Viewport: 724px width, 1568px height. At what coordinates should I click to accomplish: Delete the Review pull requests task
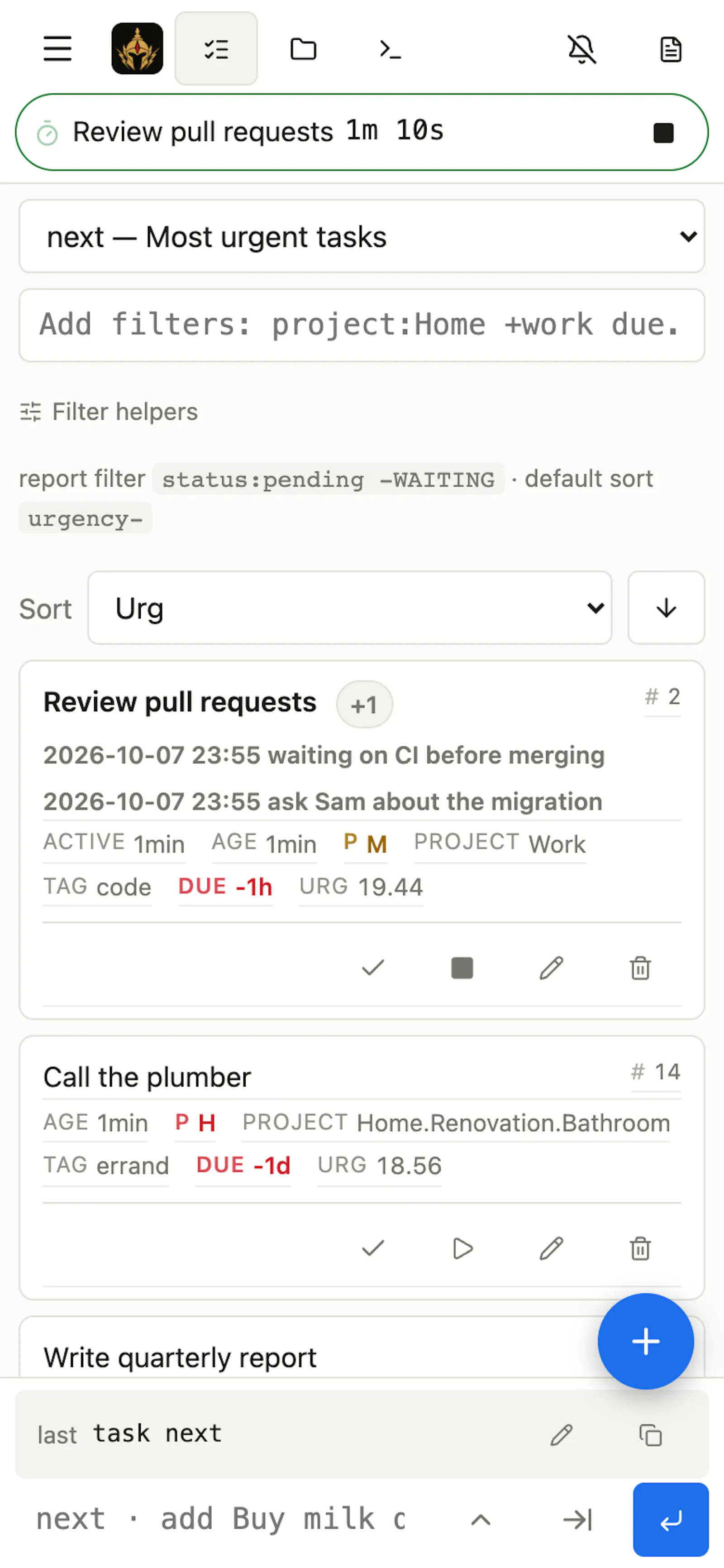640,968
